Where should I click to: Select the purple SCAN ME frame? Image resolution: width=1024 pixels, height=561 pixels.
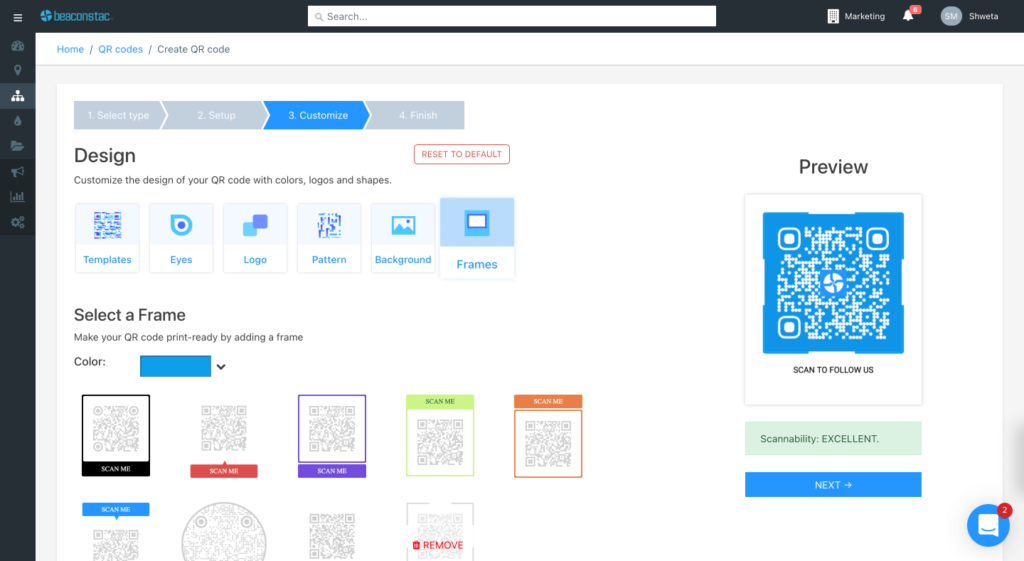(x=332, y=436)
